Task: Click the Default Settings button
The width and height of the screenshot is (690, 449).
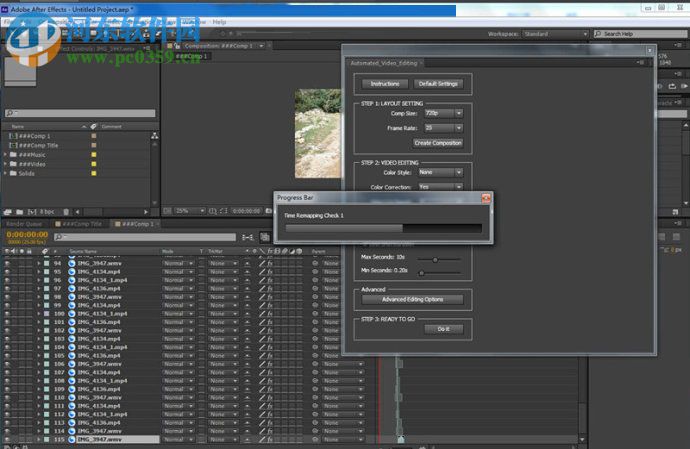Action: pyautogui.click(x=438, y=84)
